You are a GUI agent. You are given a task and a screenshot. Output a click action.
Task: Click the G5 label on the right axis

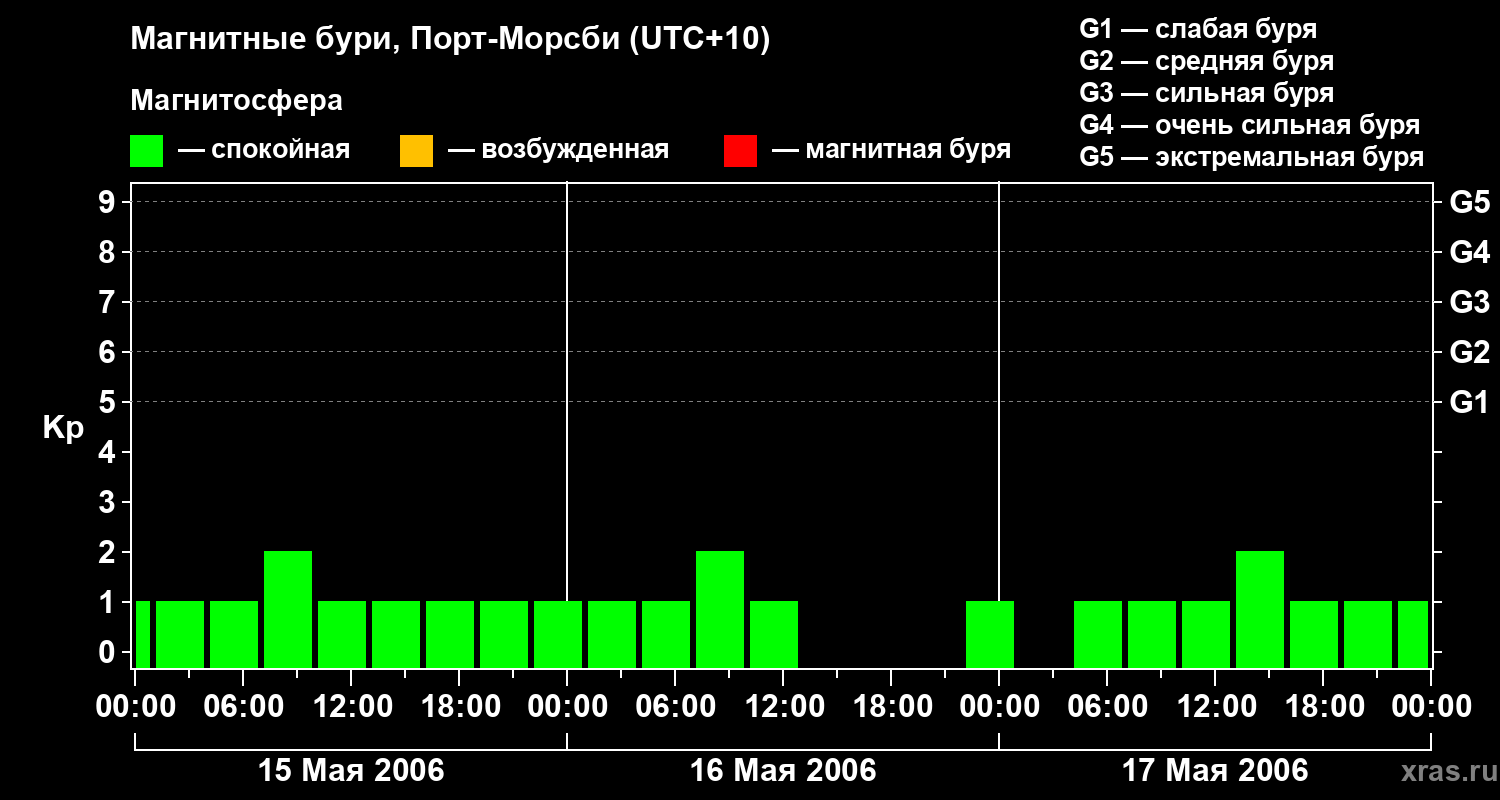click(x=1470, y=202)
